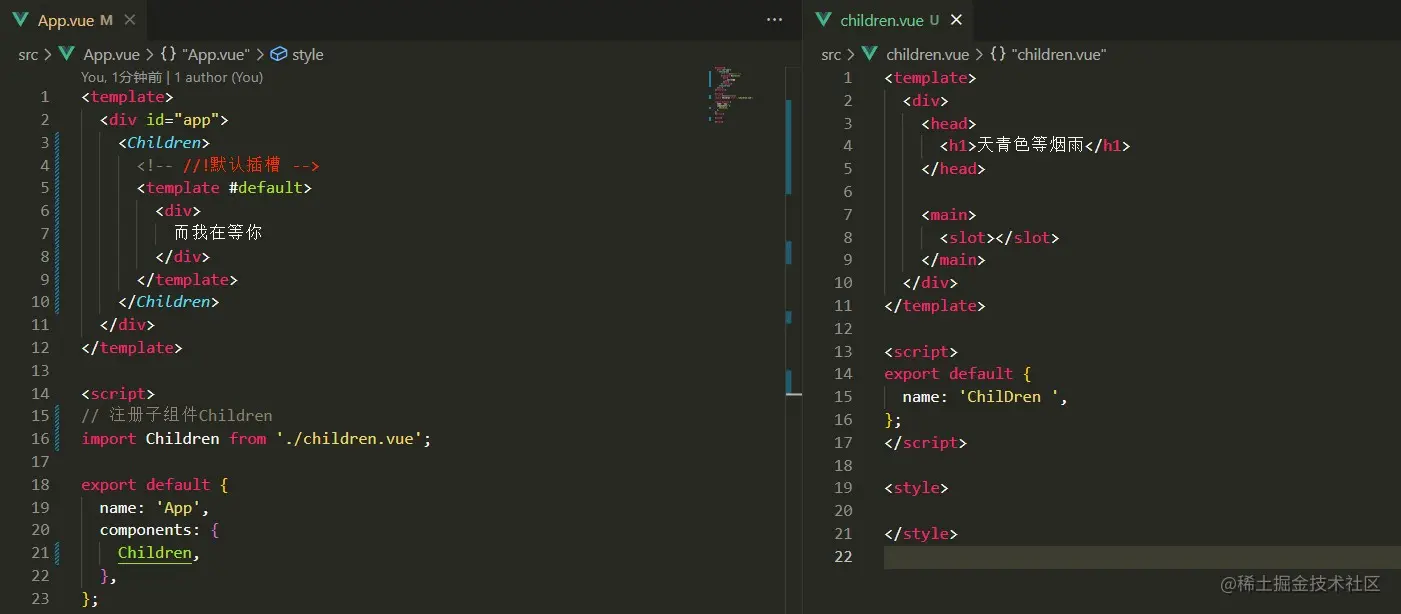This screenshot has height=614, width=1401.
Task: Click line number 23 in App.vue
Action: [40, 599]
